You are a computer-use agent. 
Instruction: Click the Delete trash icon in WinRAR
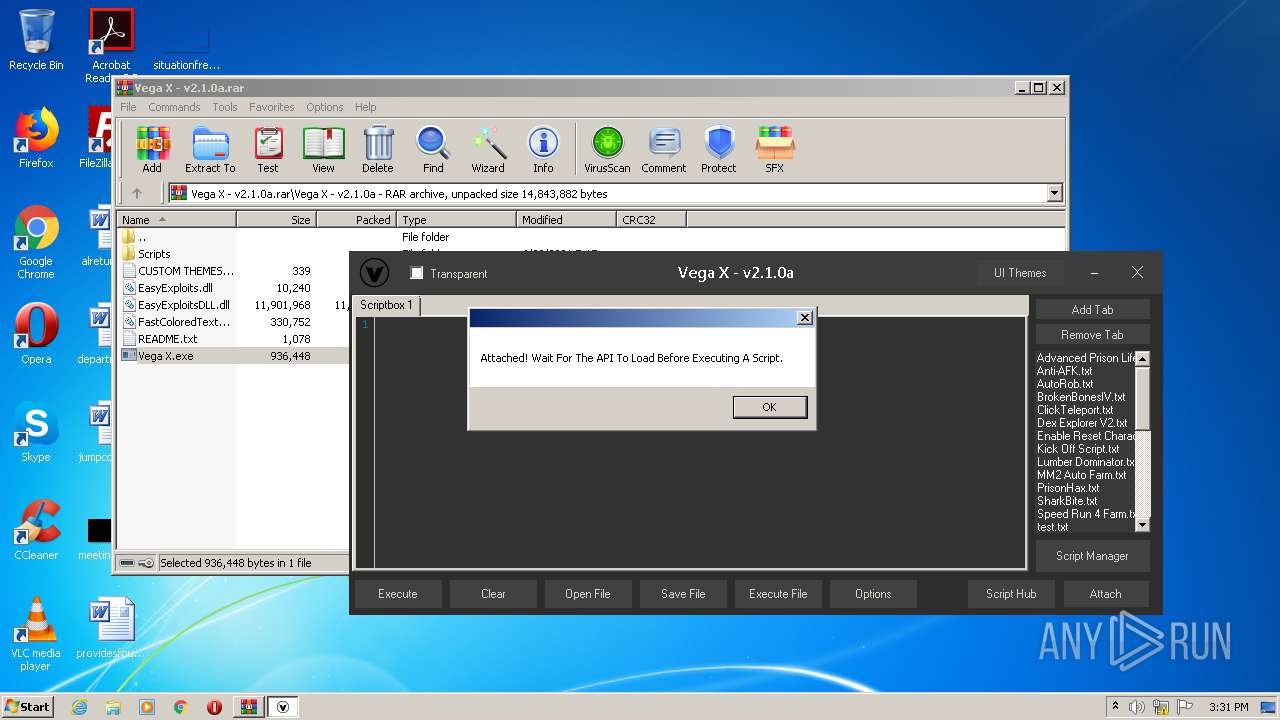point(378,149)
